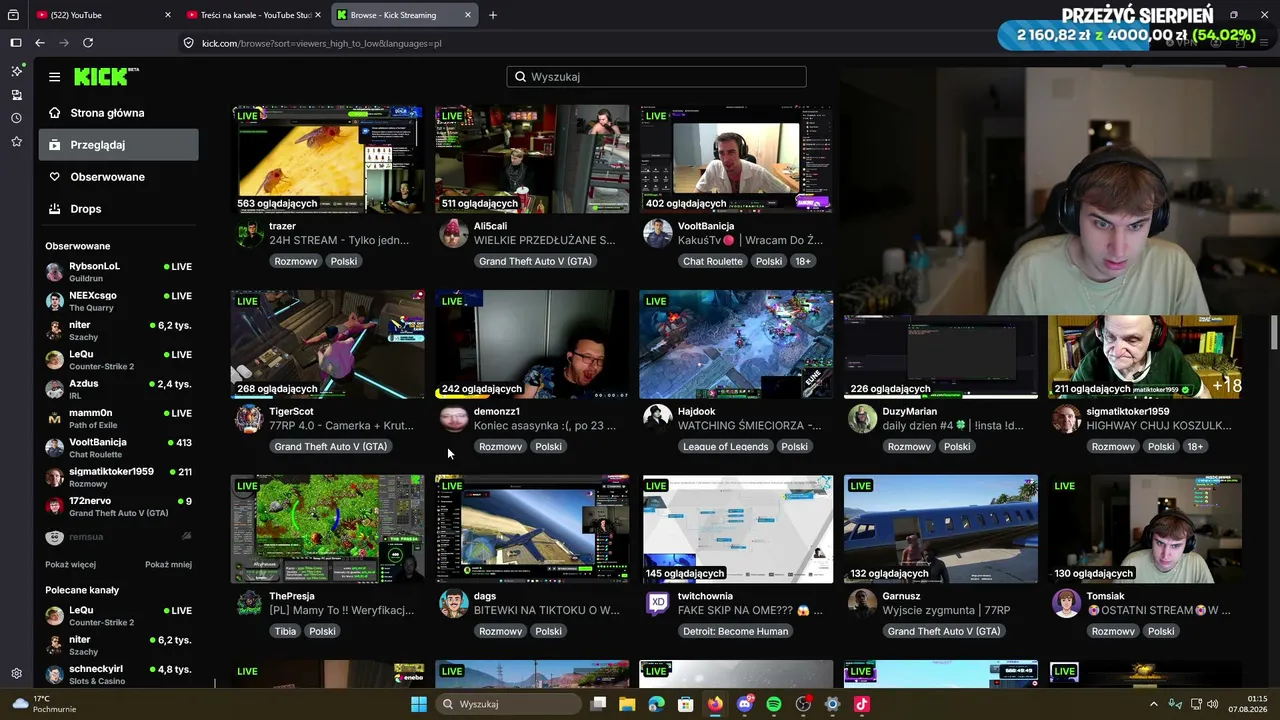Image resolution: width=1280 pixels, height=720 pixels.
Task: Open OBS Studio from the taskbar
Action: [x=803, y=704]
